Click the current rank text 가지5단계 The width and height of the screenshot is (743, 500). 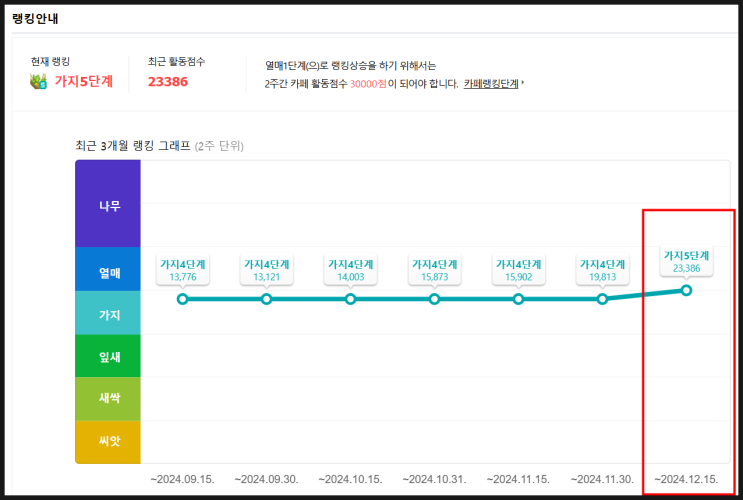coord(83,82)
